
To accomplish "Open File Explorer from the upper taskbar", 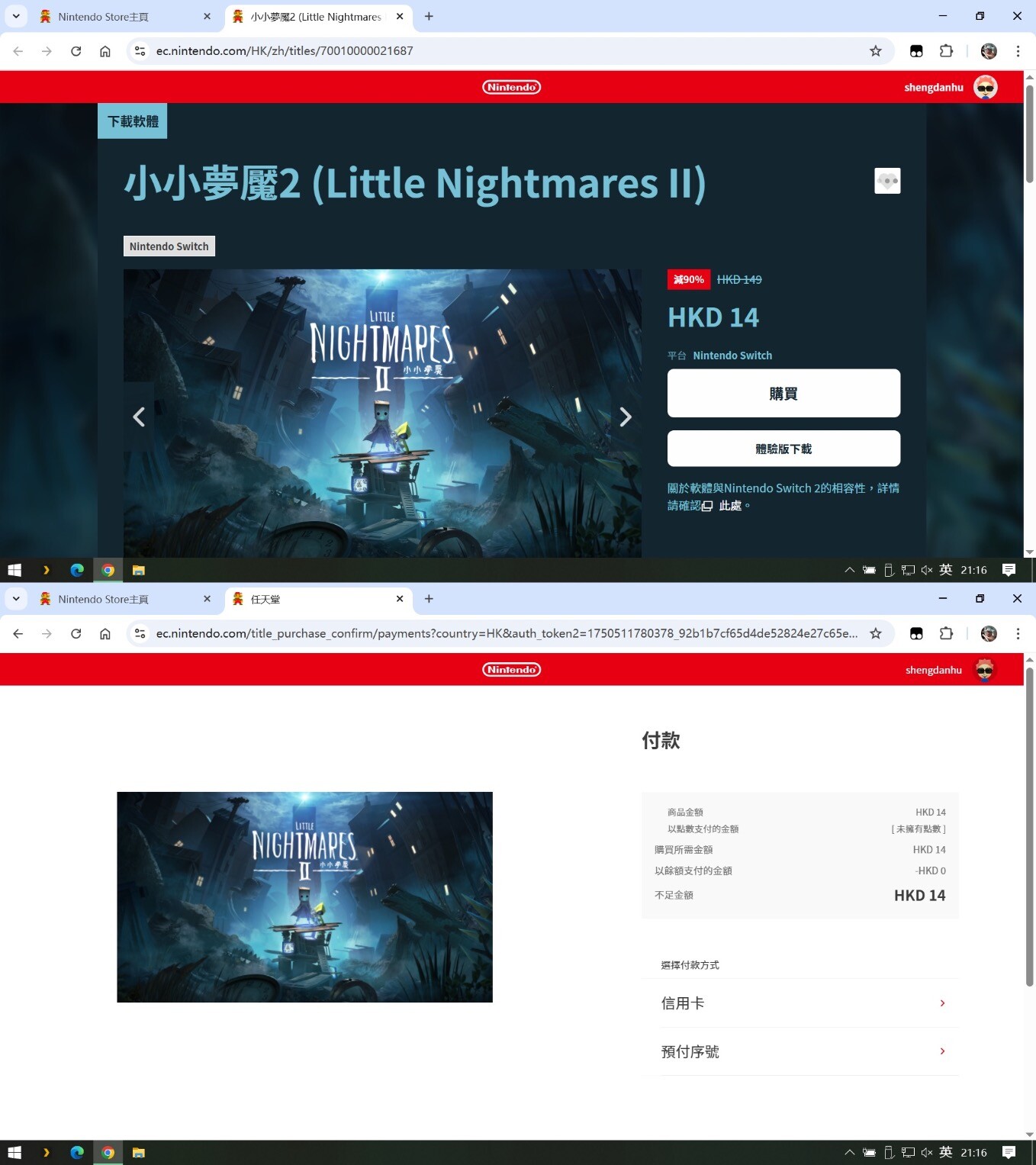I will point(139,570).
